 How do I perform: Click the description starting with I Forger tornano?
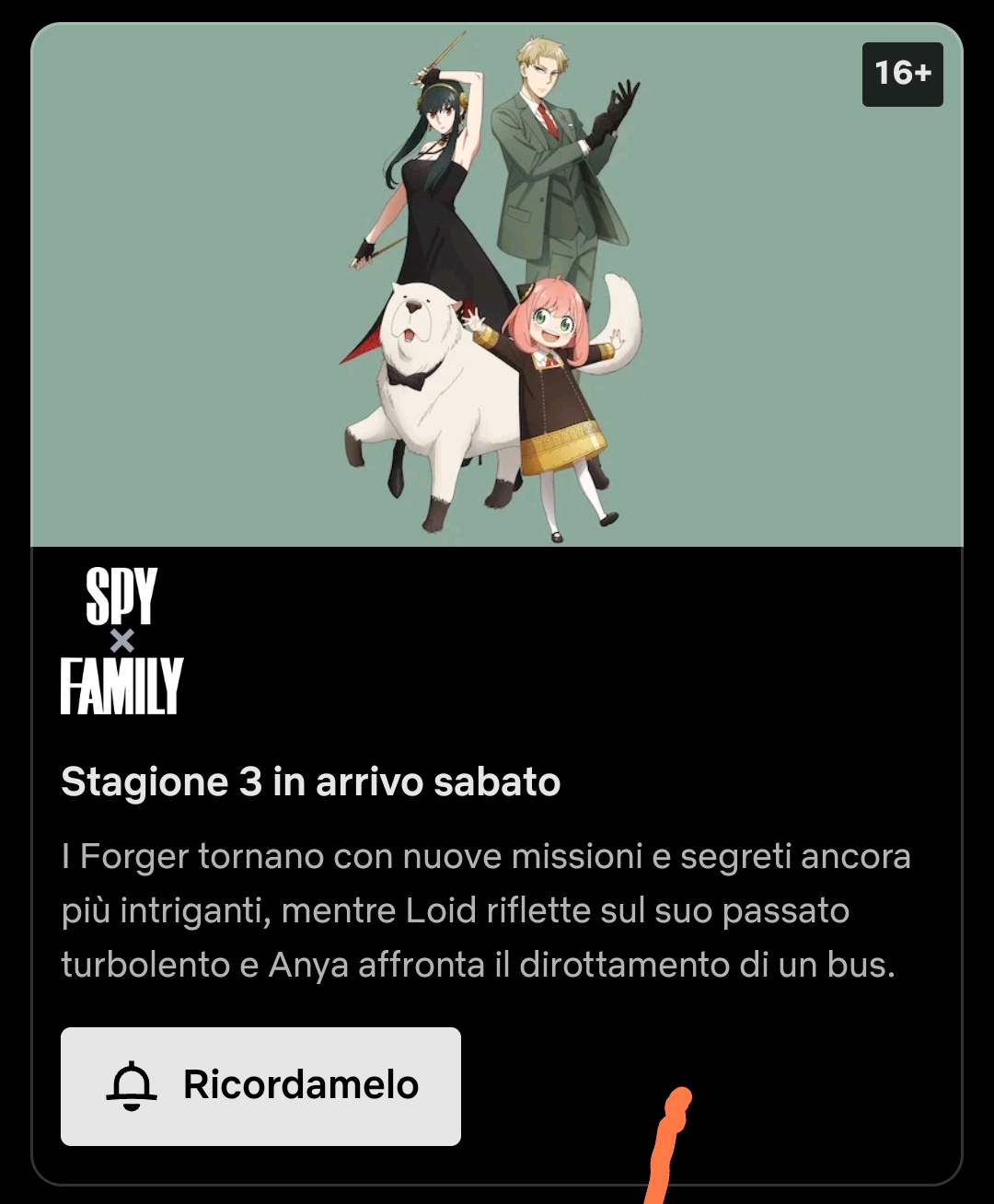point(486,910)
